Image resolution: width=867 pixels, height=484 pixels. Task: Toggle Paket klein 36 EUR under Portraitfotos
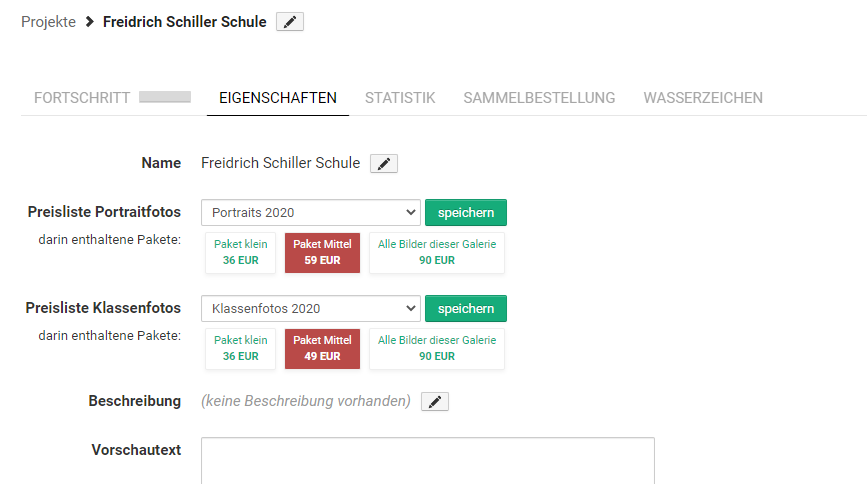(241, 253)
